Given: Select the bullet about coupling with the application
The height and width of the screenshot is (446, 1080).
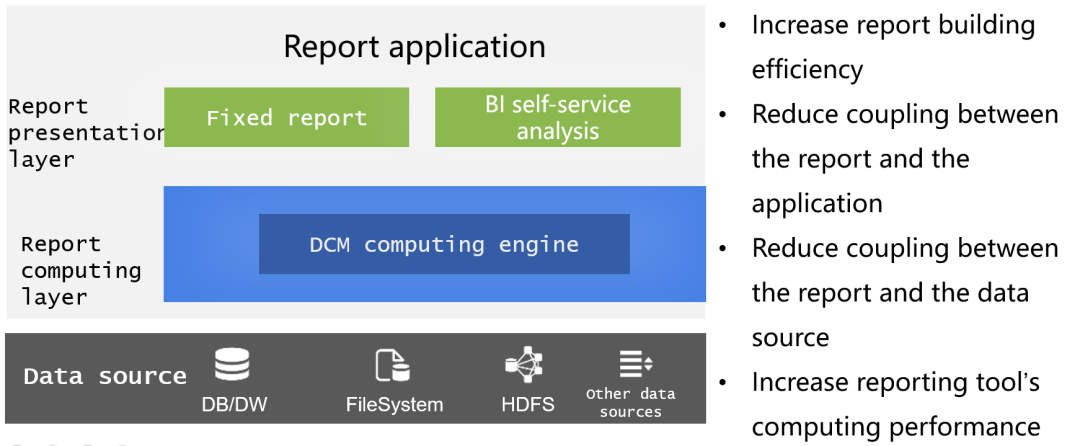Looking at the screenshot, I should pos(904,159).
